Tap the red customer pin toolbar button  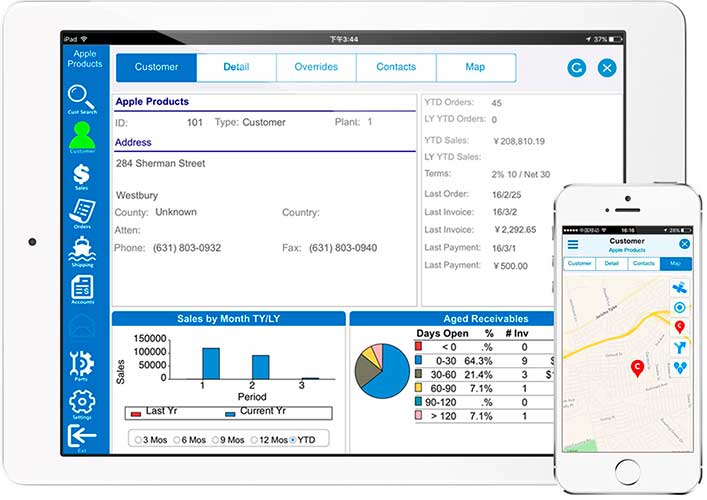pos(679,327)
